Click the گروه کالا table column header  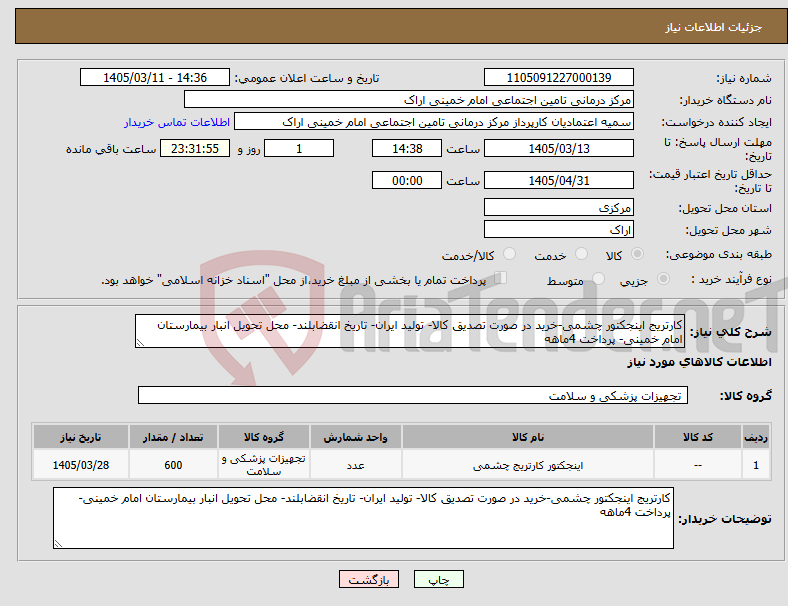[264, 437]
